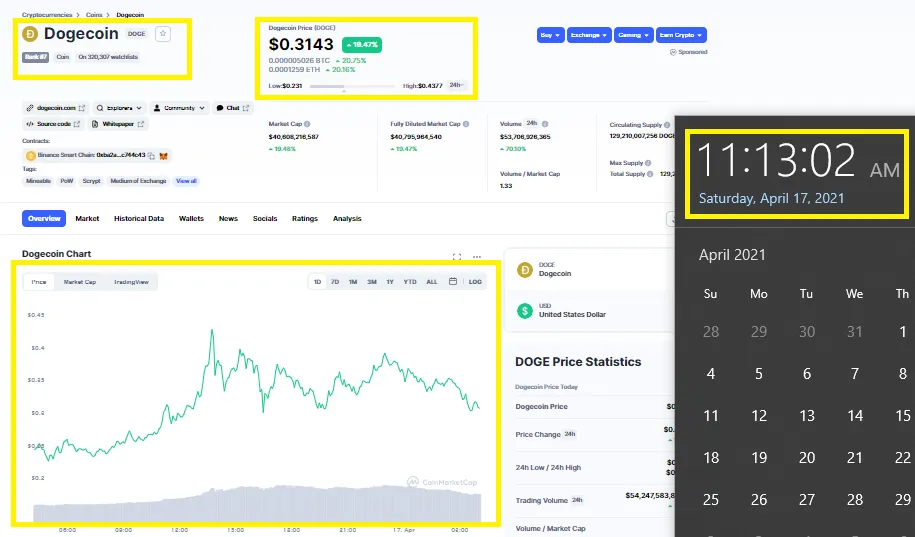Select the Market Cap chart view
Screen dimensions: 915x537
point(80,282)
